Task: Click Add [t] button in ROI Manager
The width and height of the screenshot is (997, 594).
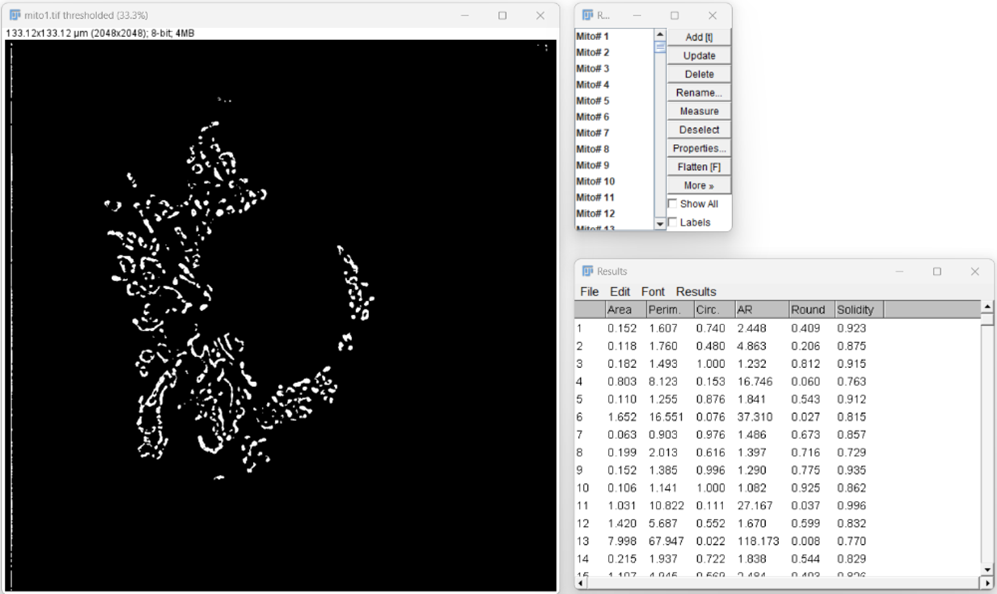Action: 699,37
